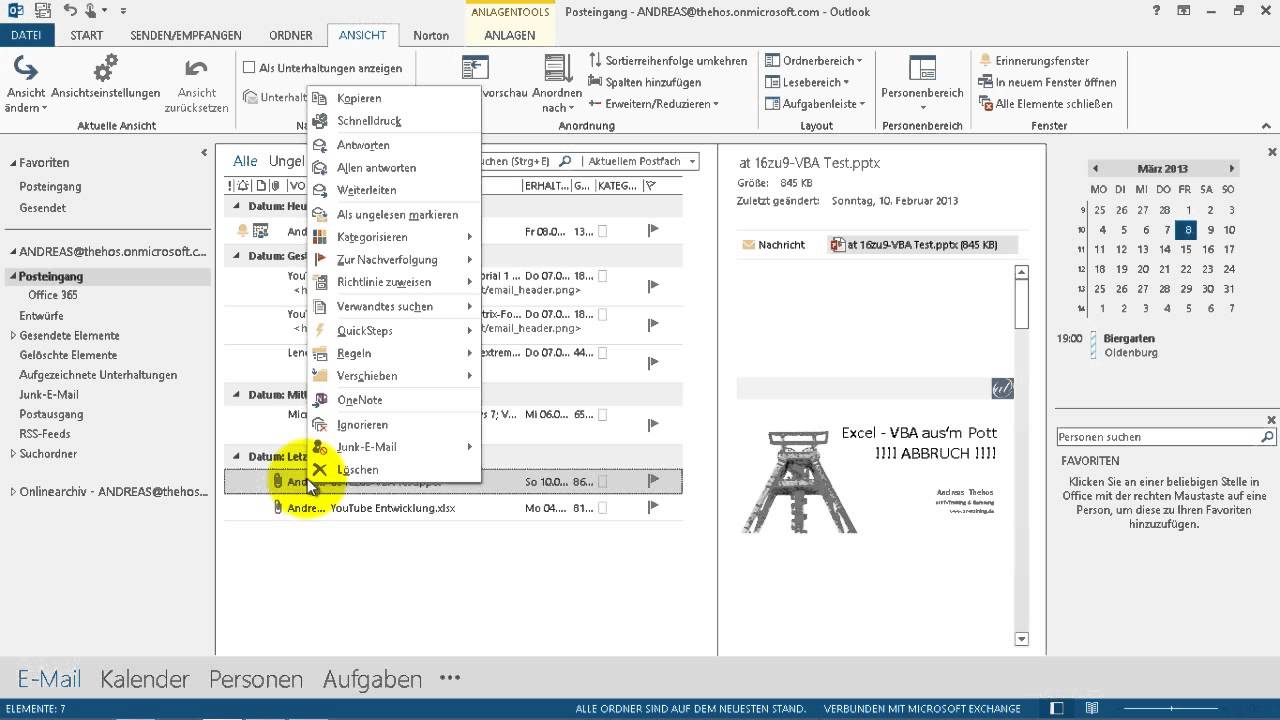Open Verschieben submenu

(x=394, y=376)
